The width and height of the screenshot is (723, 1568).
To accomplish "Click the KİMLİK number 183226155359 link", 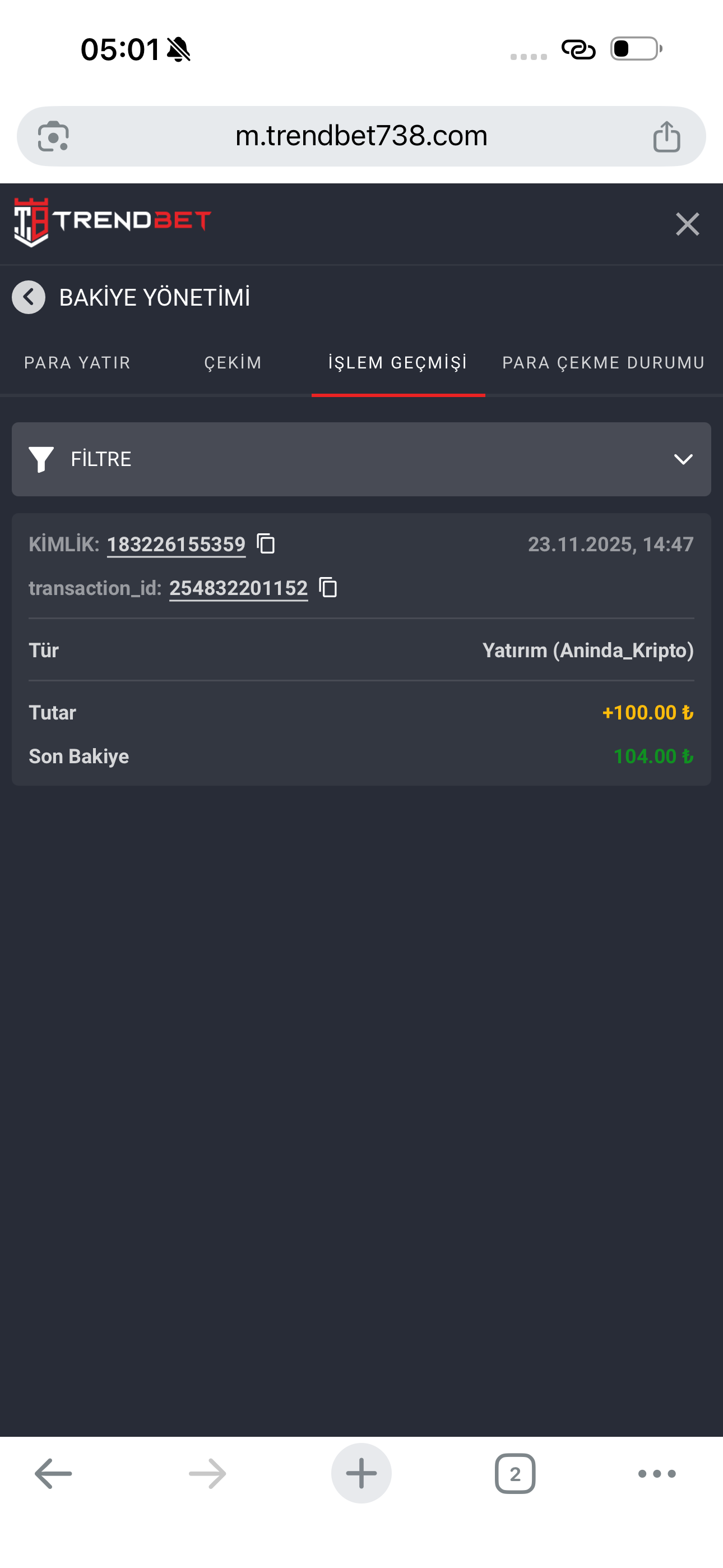I will coord(177,544).
